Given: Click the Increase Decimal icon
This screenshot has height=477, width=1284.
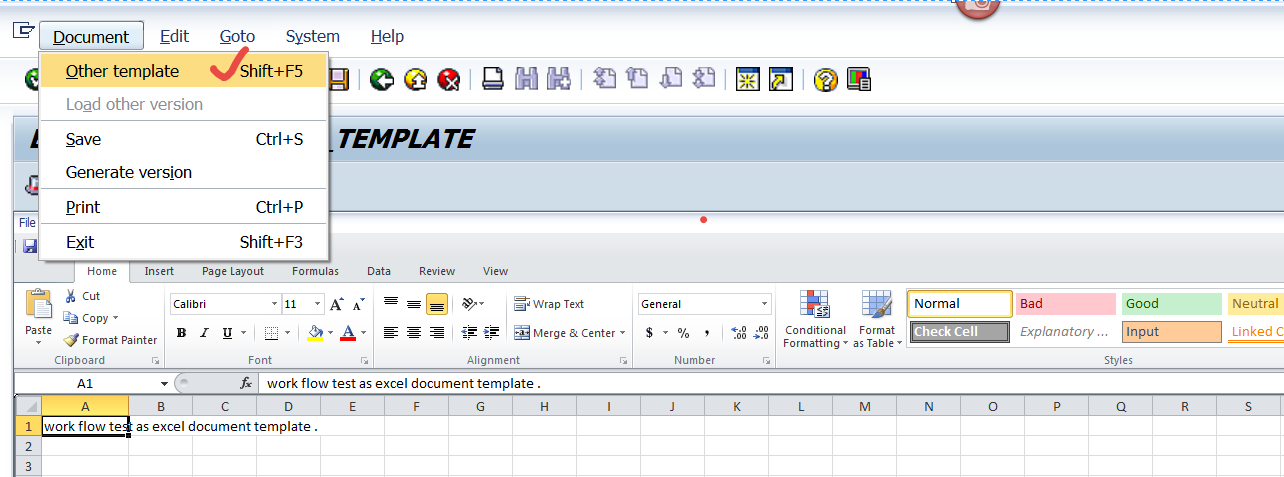Looking at the screenshot, I should pos(739,333).
